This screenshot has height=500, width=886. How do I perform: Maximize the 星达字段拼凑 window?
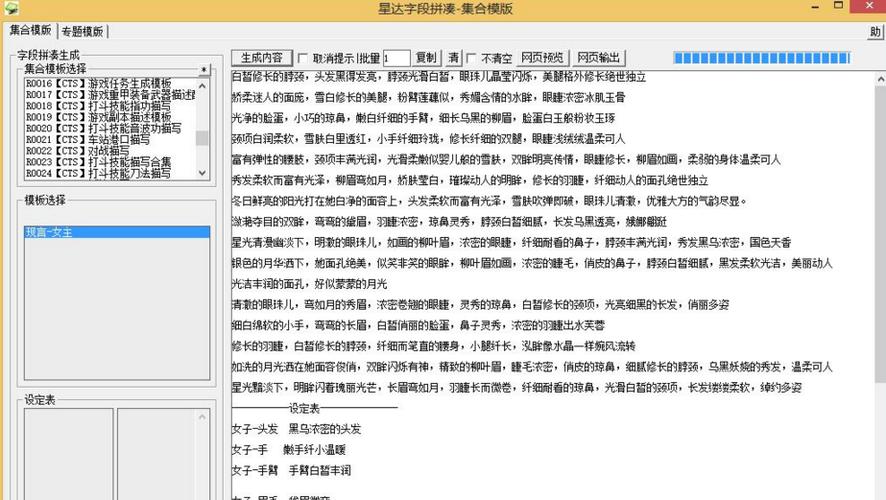(x=839, y=6)
